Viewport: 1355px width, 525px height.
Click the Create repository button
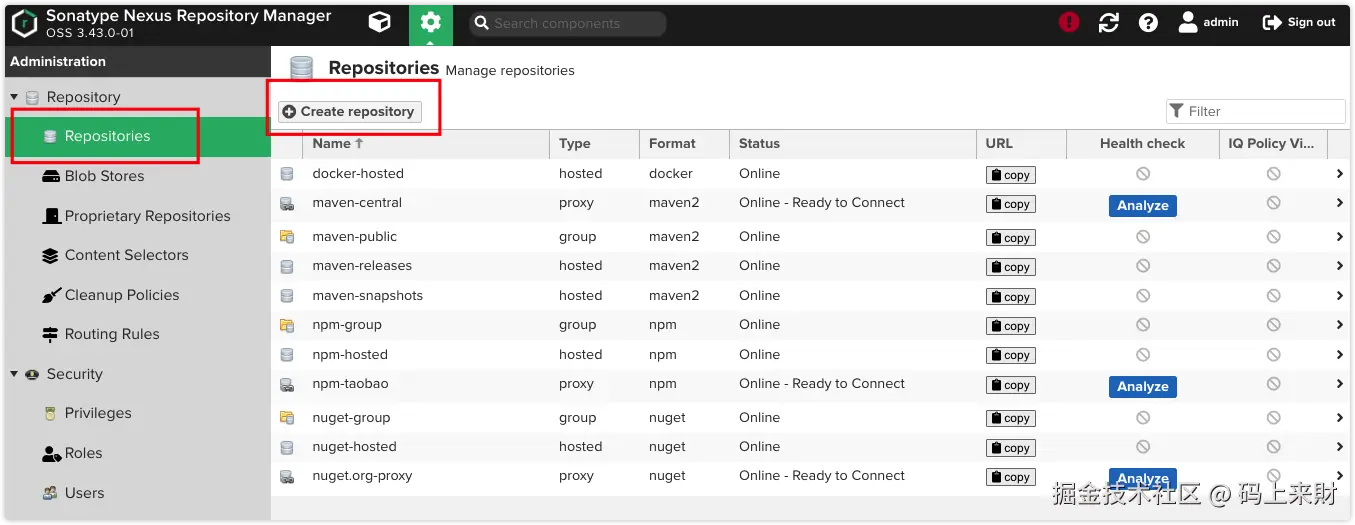[349, 111]
